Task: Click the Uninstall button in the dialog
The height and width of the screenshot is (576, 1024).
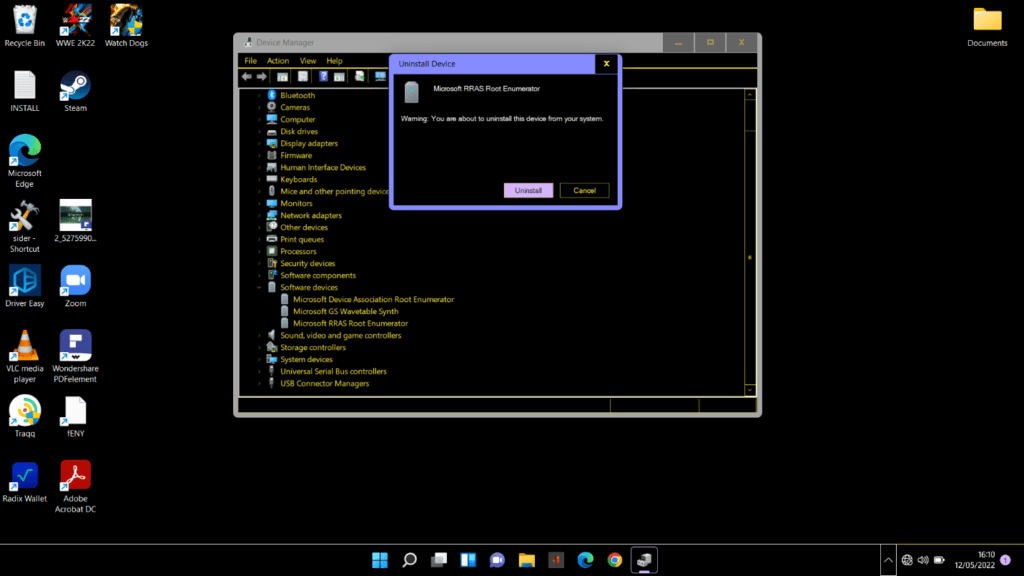Action: pyautogui.click(x=528, y=189)
